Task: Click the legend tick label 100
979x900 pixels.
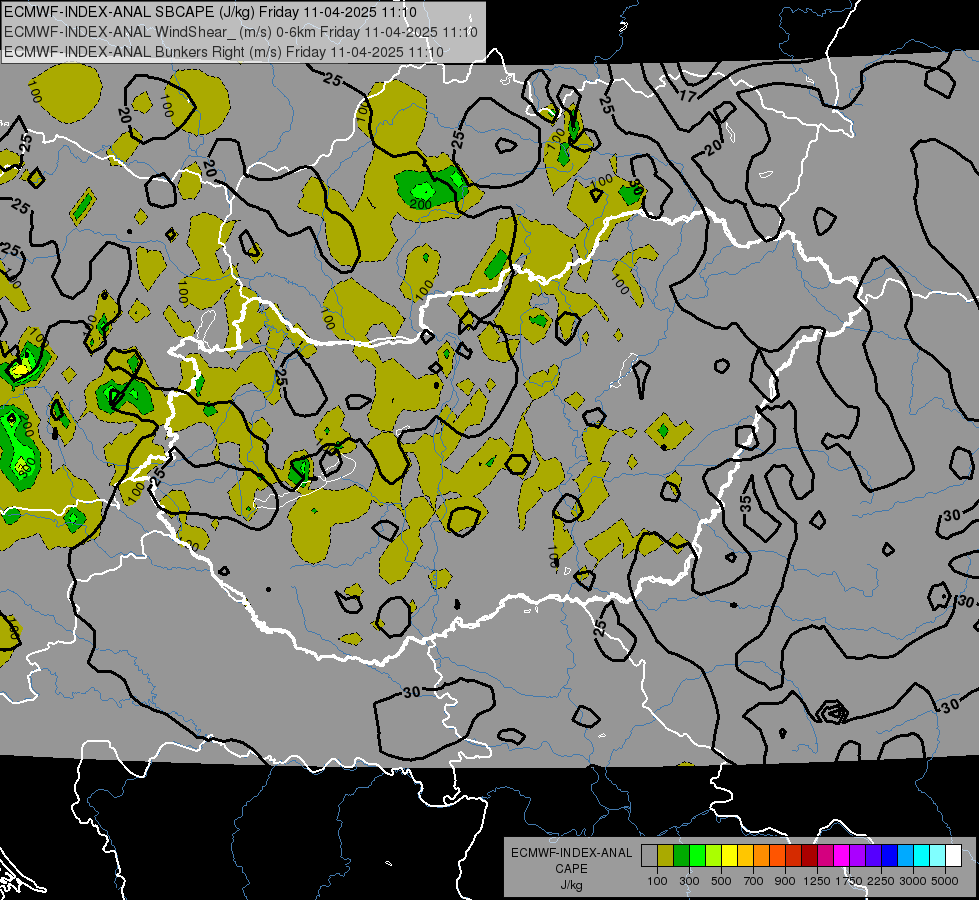Action: pos(657,881)
